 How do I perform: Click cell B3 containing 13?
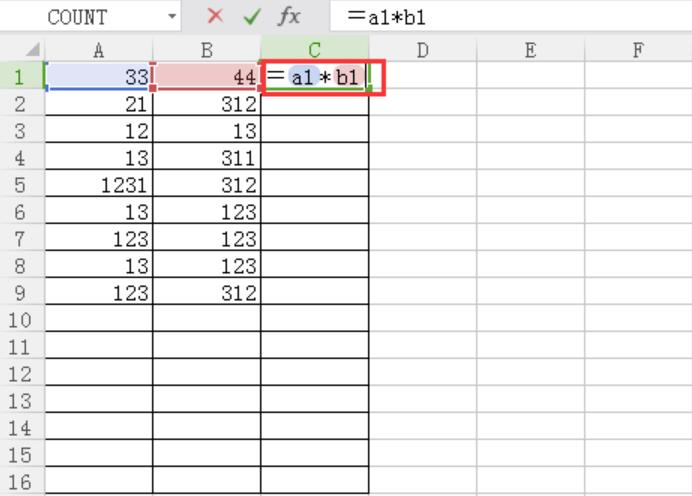click(x=207, y=129)
